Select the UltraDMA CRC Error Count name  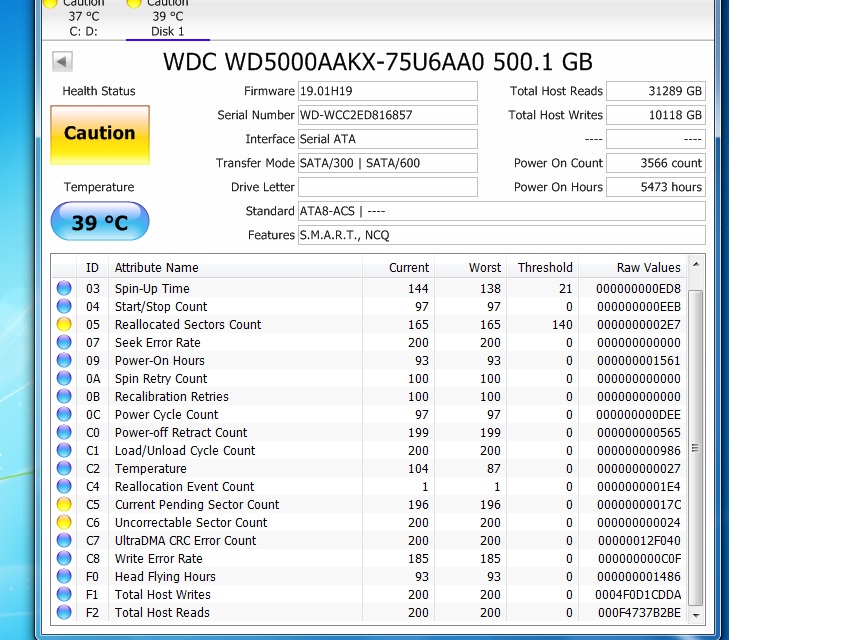(186, 540)
